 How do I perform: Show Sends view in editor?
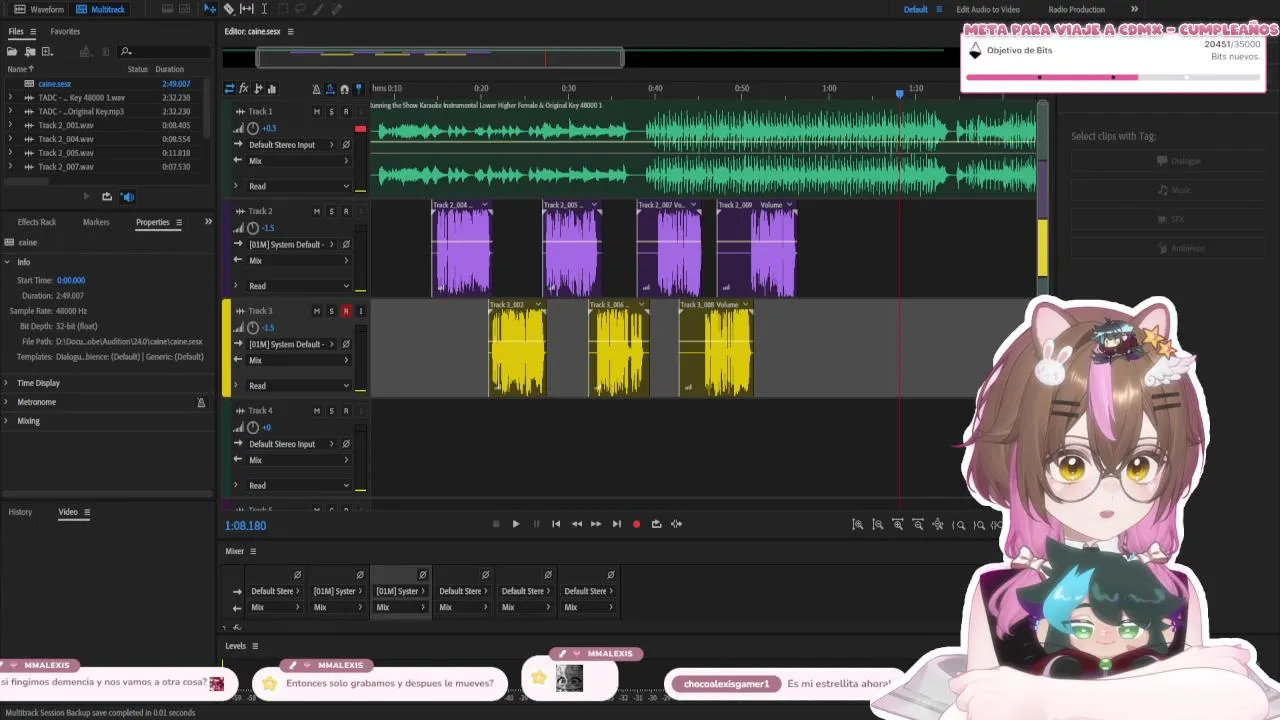[x=258, y=89]
